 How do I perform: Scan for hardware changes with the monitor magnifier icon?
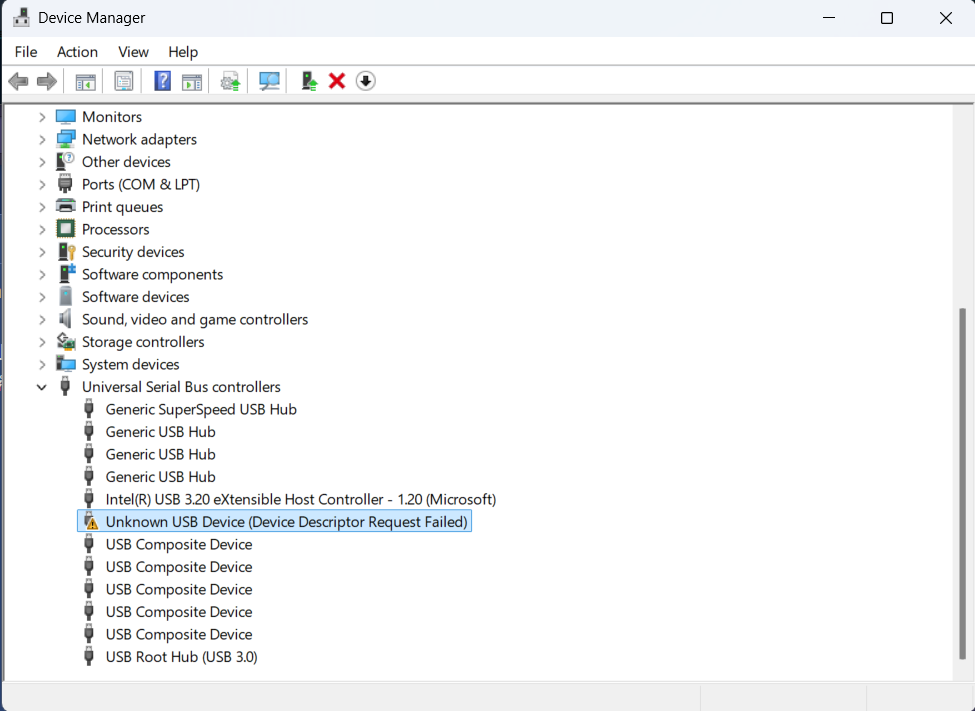(269, 81)
